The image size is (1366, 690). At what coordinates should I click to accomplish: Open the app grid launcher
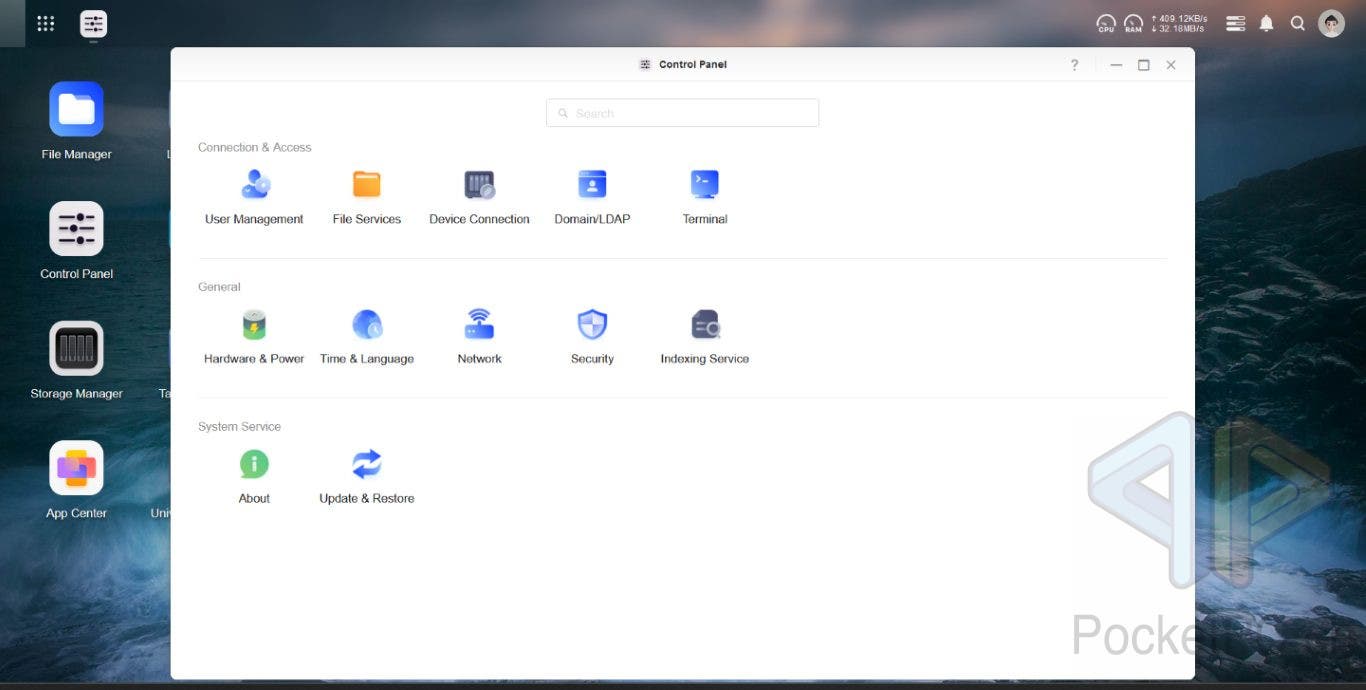click(x=45, y=23)
